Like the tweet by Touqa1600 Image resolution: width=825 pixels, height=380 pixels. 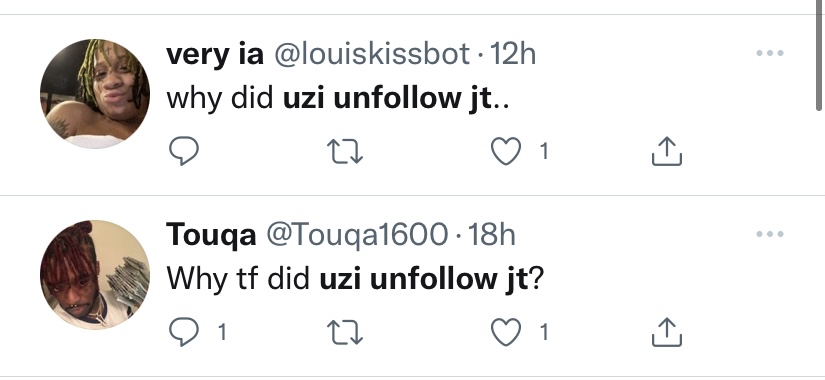click(506, 332)
